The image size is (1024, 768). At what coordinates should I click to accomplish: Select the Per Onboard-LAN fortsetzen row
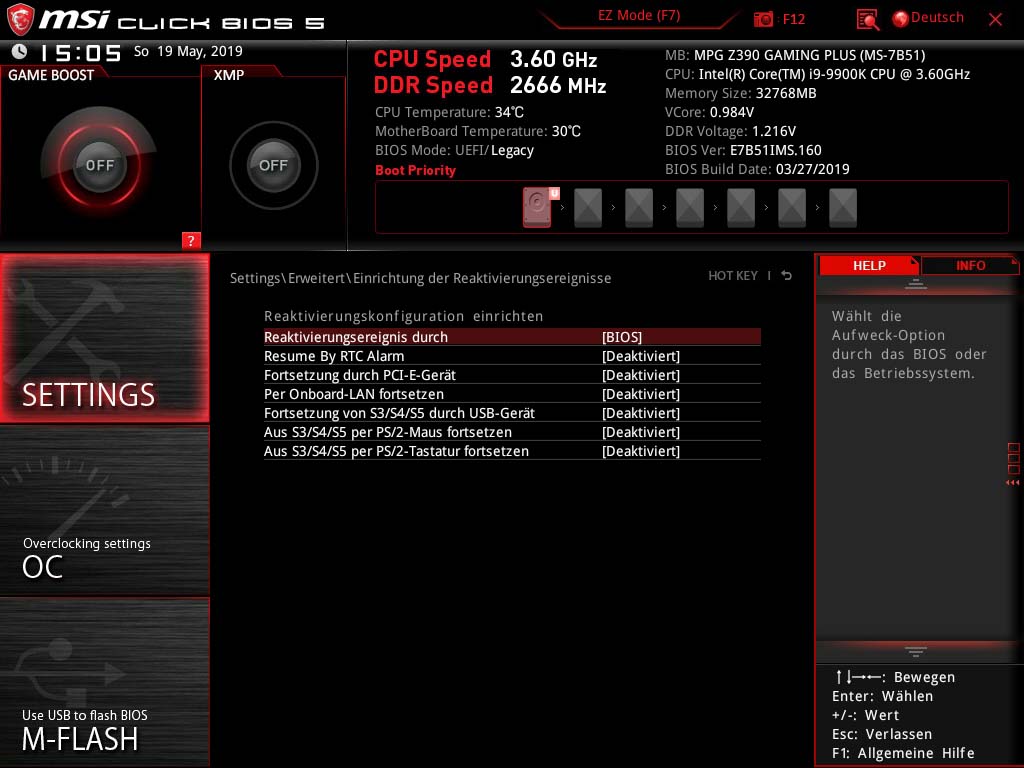tap(512, 394)
